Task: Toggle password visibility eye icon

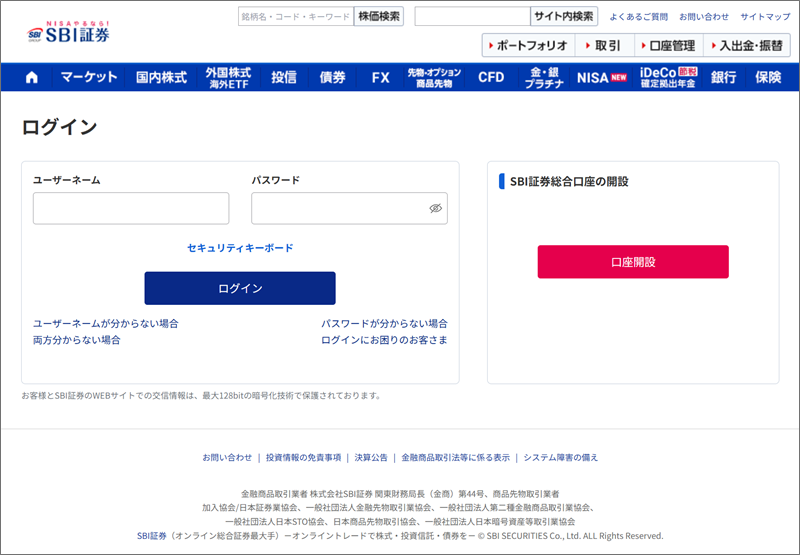Action: tap(435, 208)
